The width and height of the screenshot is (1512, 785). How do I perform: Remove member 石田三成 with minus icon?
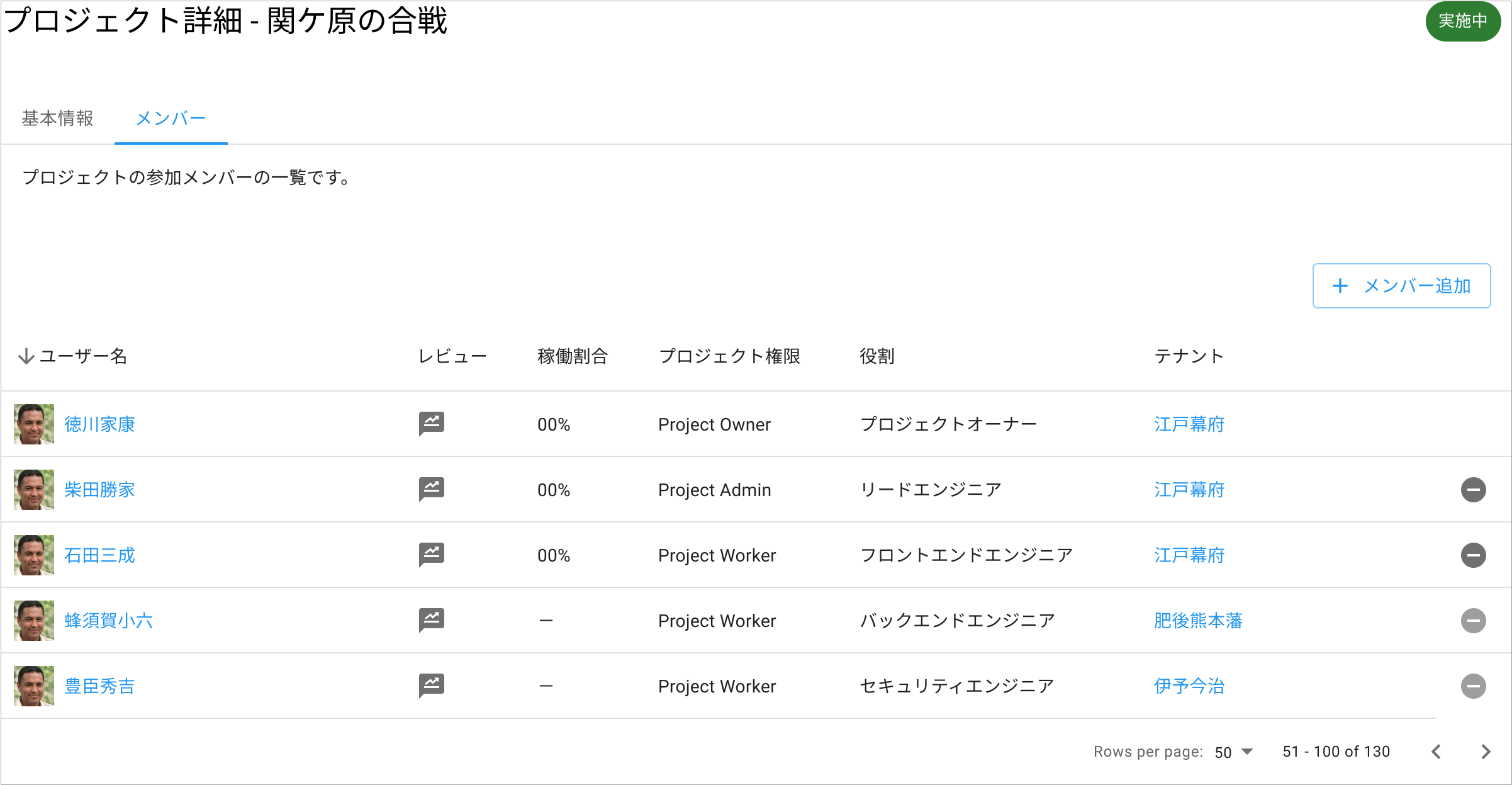1473,555
